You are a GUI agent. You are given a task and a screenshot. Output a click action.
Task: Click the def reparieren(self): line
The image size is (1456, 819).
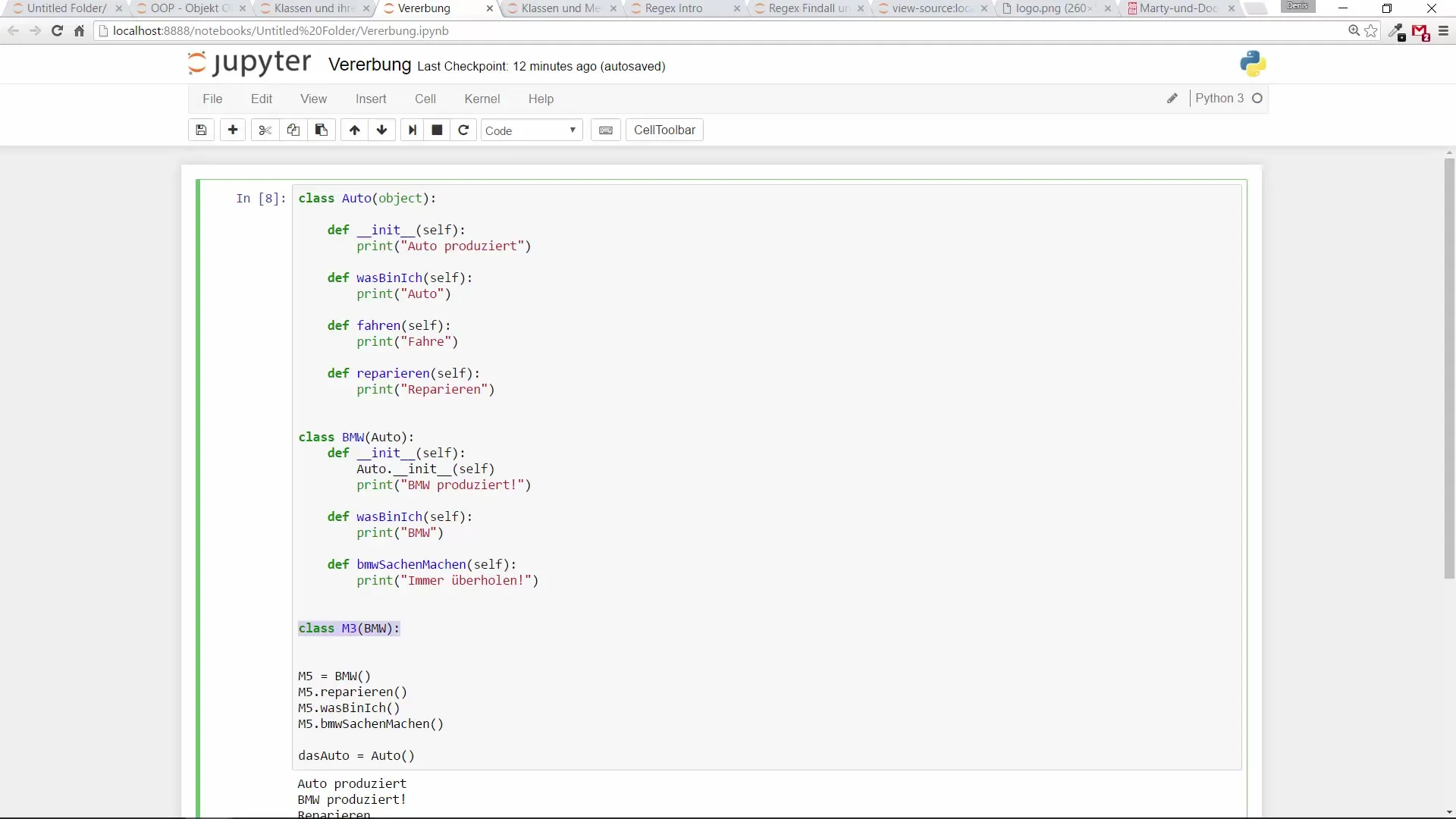[403, 373]
